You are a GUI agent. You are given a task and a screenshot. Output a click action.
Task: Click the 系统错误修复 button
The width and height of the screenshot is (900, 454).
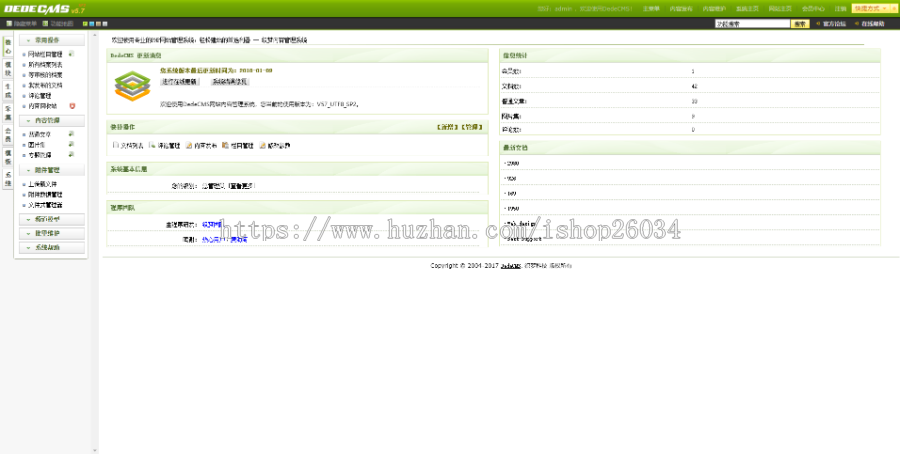(x=230, y=82)
